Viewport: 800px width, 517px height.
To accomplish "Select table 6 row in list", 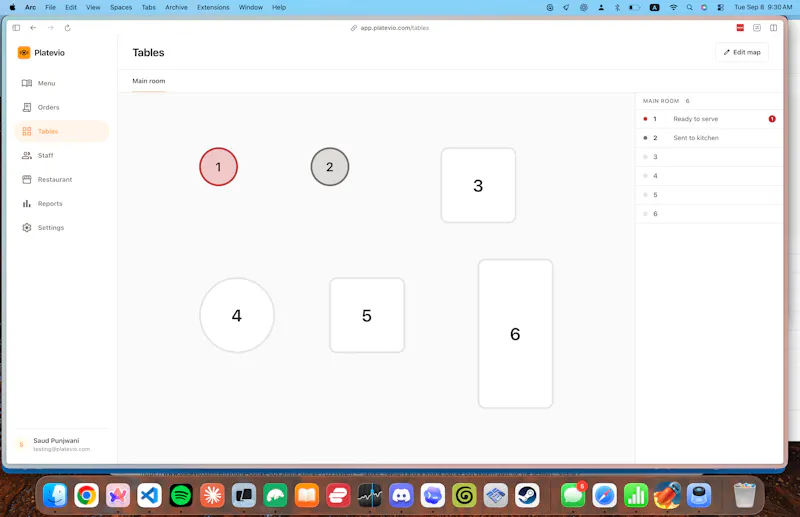I will coord(709,213).
